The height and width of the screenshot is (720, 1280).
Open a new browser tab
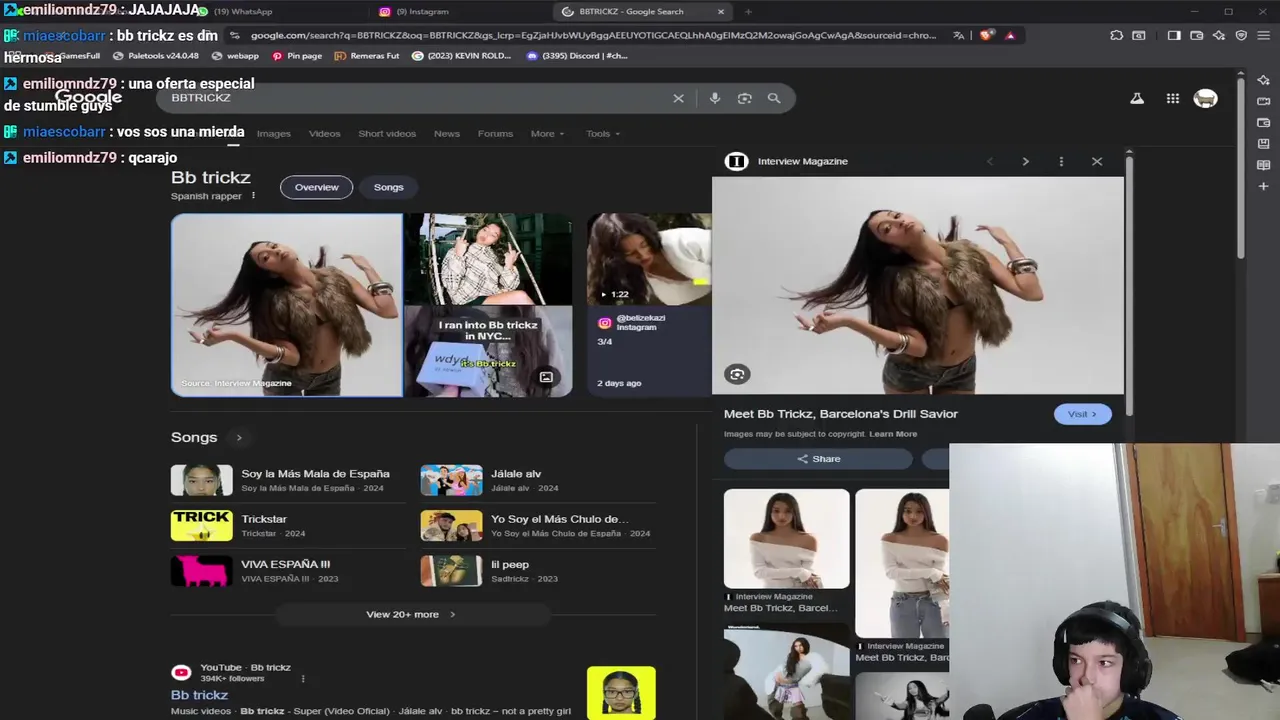[748, 12]
